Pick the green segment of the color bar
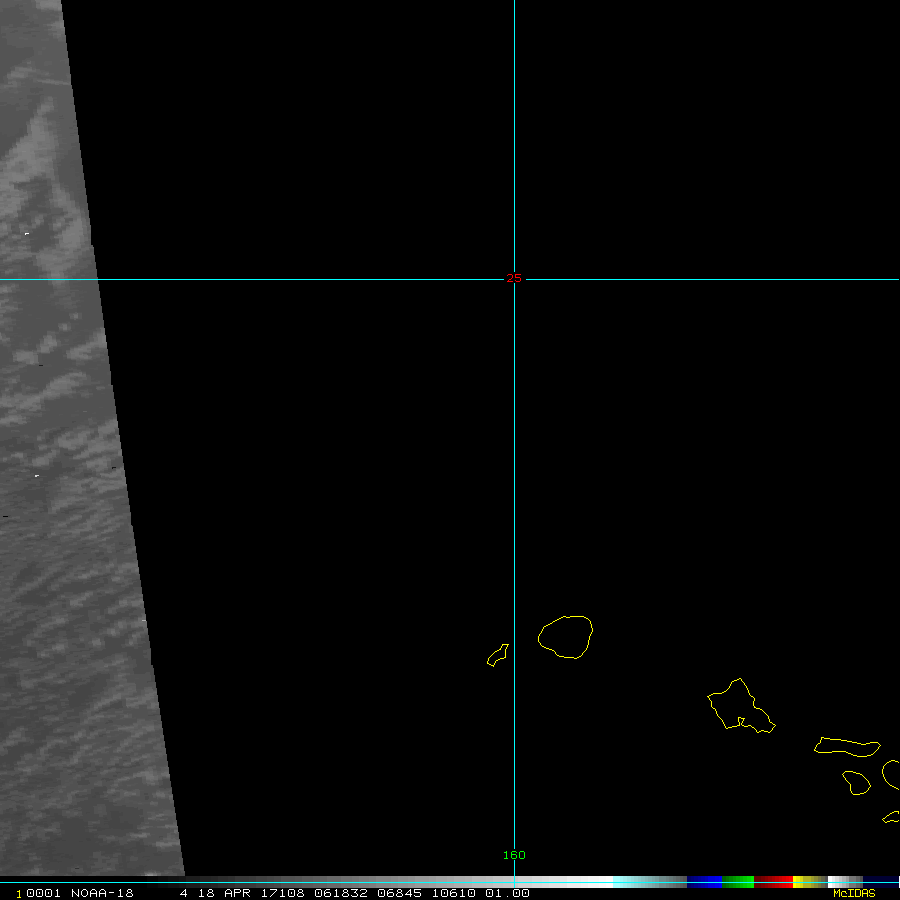Image resolution: width=900 pixels, height=900 pixels. coord(738,881)
